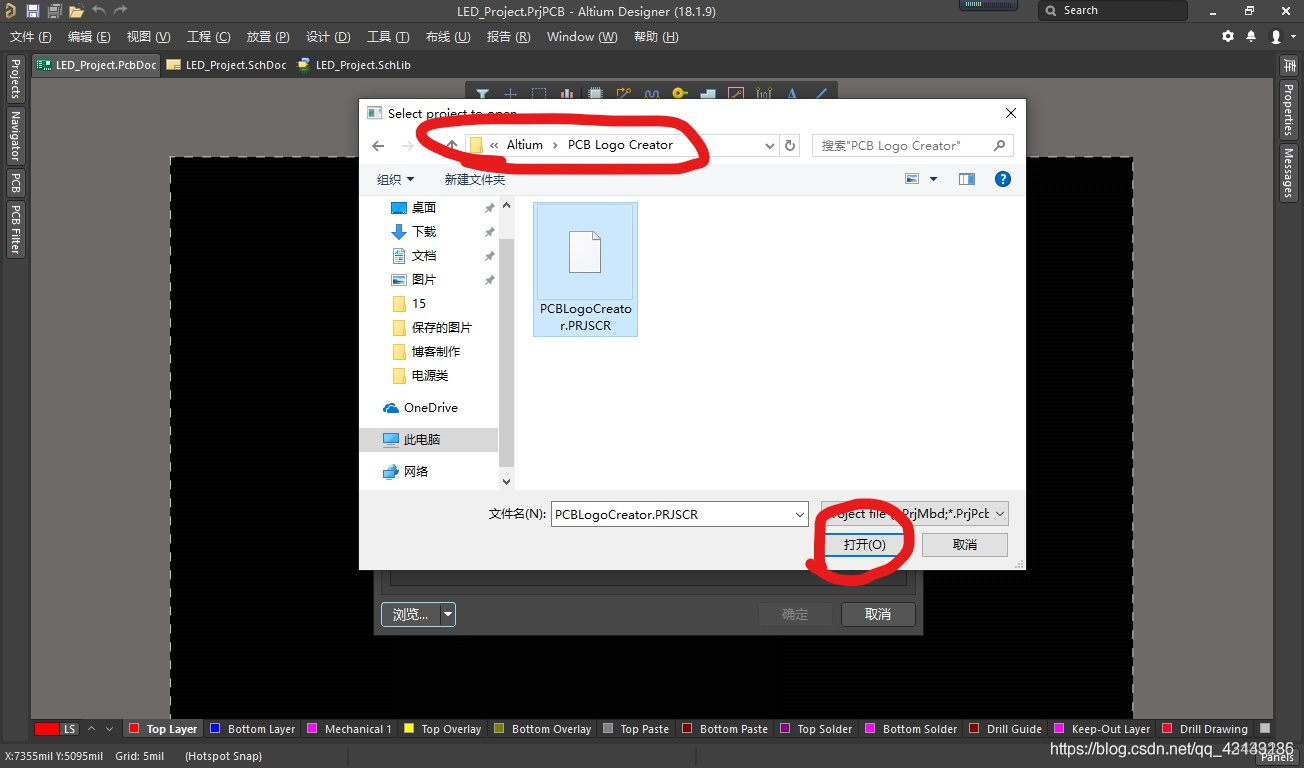Click the Save All documents icon
This screenshot has height=768, width=1304.
pos(54,11)
